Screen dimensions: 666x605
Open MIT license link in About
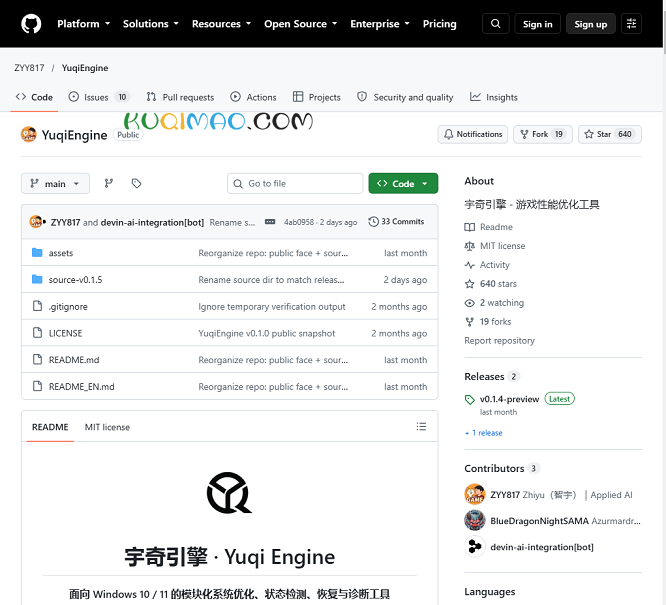[x=495, y=246]
